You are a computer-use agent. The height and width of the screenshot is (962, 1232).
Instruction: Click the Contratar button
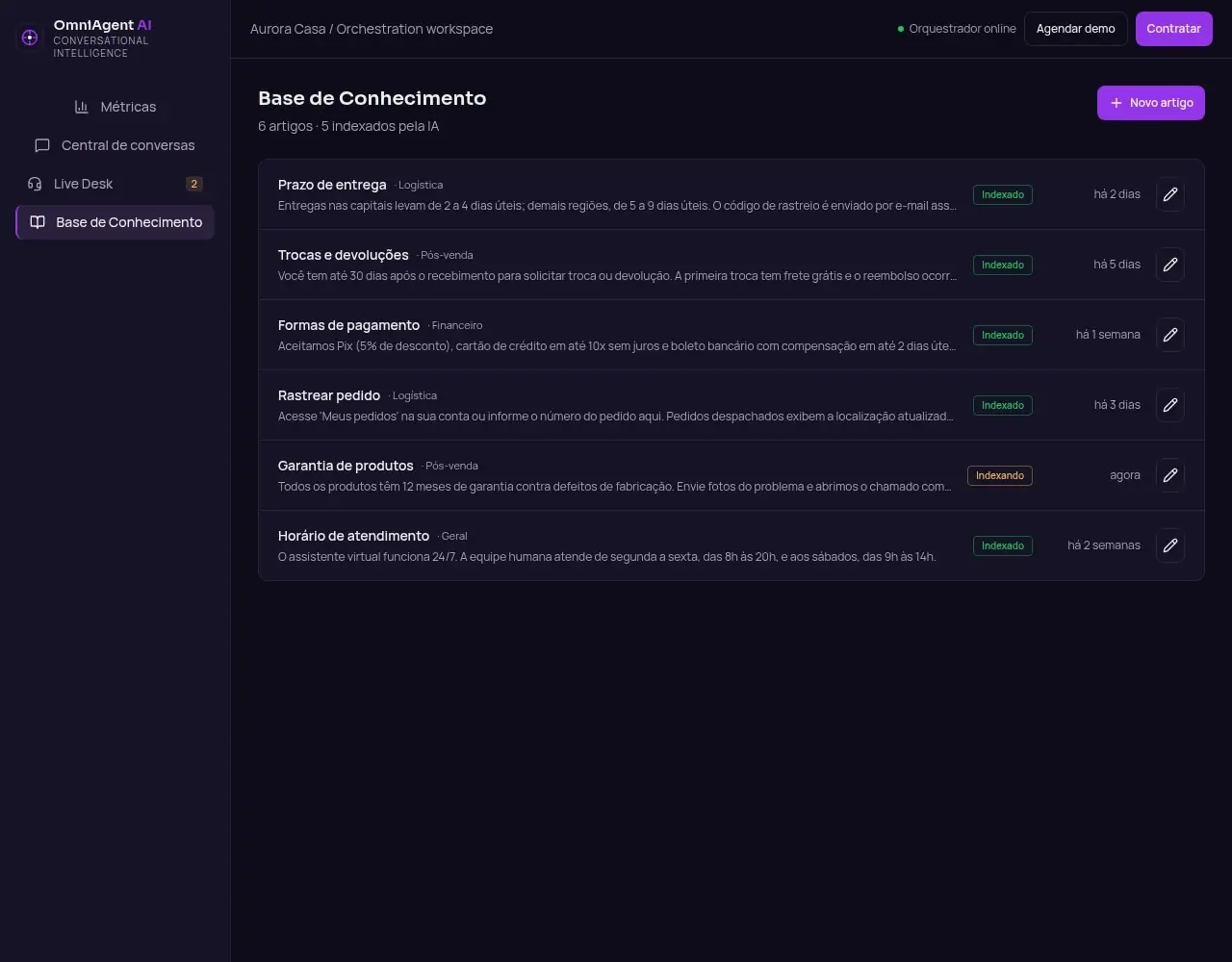click(1174, 29)
